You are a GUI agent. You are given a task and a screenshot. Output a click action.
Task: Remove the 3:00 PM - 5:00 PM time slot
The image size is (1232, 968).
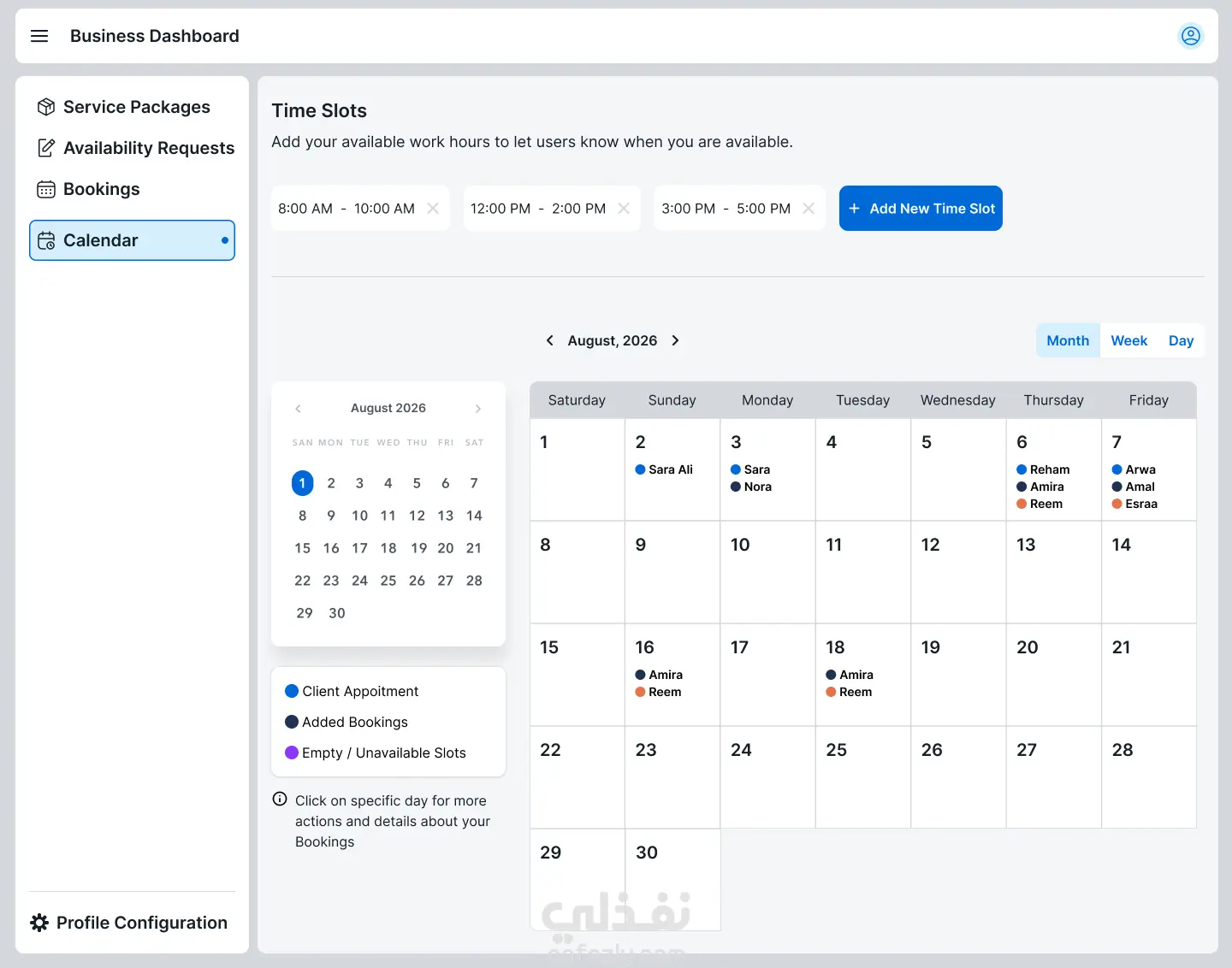[808, 209]
